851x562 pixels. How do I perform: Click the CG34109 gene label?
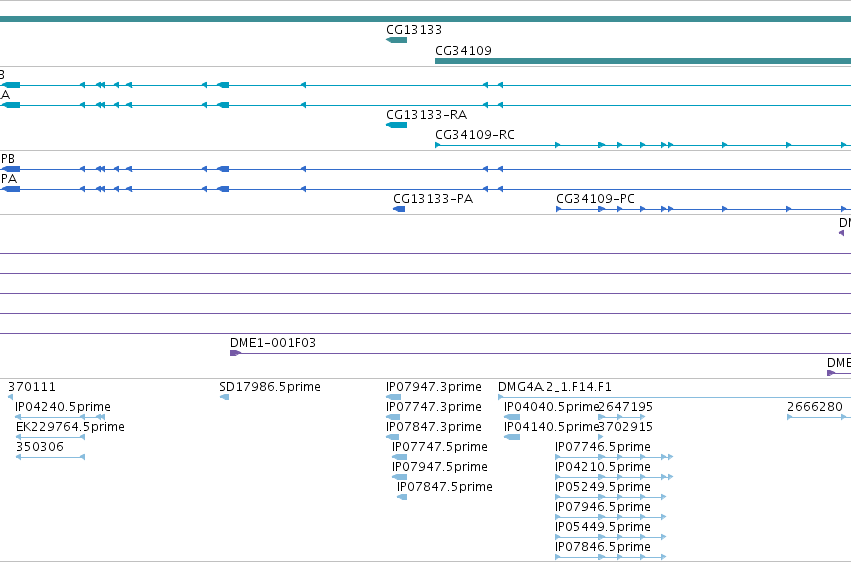(x=463, y=50)
